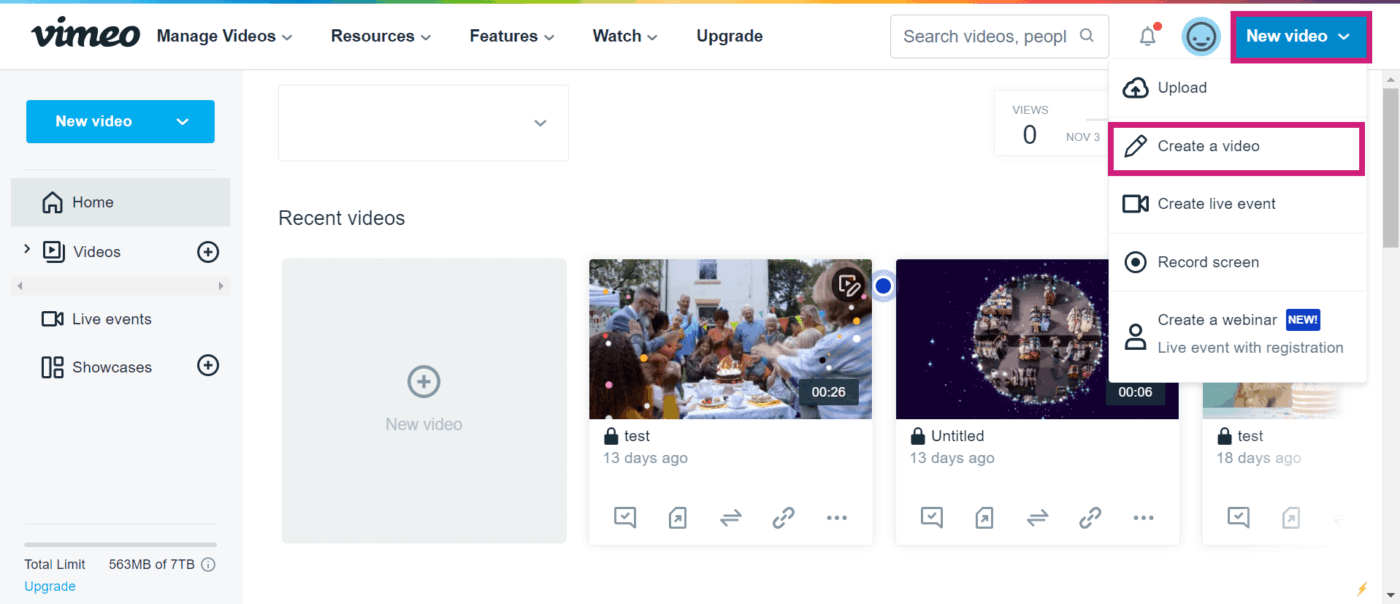Image resolution: width=1400 pixels, height=604 pixels.
Task: Expand the Videos tree in the sidebar
Action: tap(27, 250)
